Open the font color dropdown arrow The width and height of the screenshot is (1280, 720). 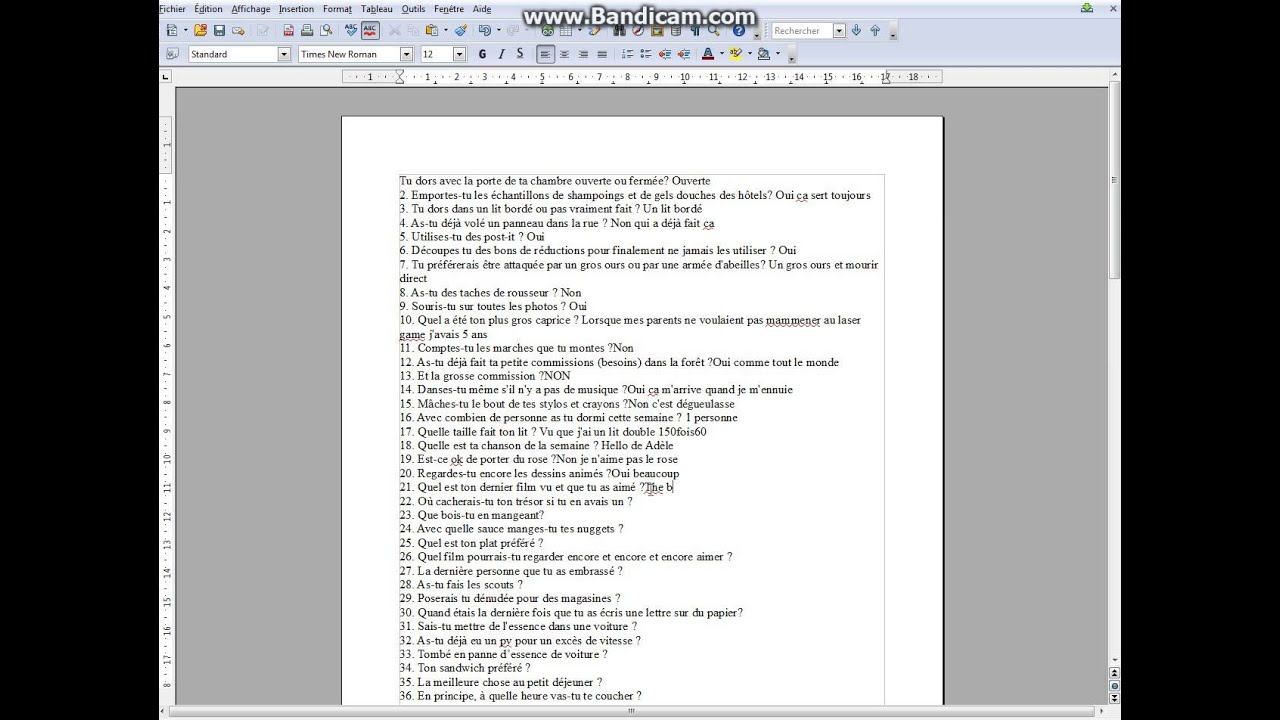coord(722,54)
